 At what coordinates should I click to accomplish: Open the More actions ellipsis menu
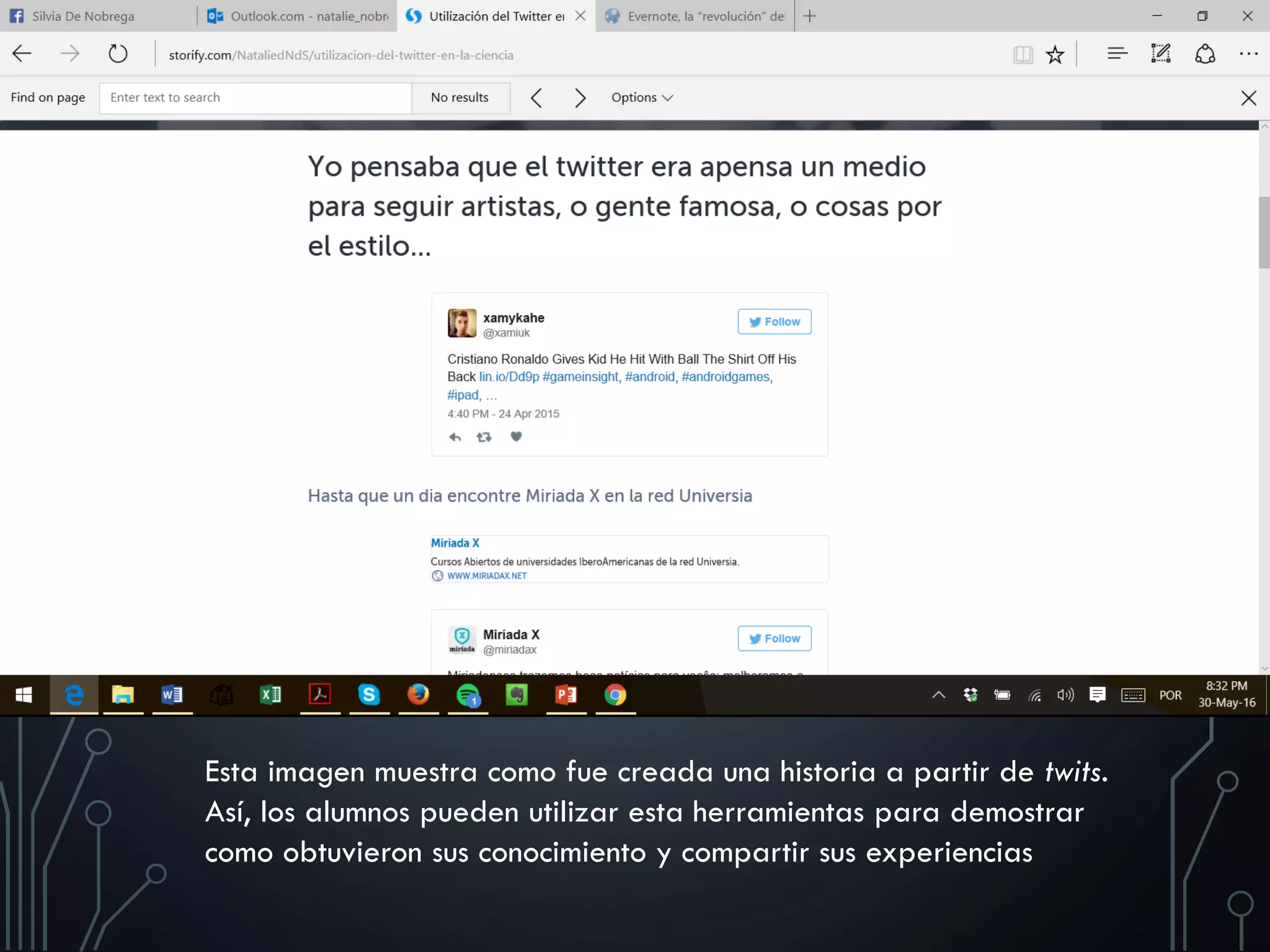pyautogui.click(x=1248, y=54)
